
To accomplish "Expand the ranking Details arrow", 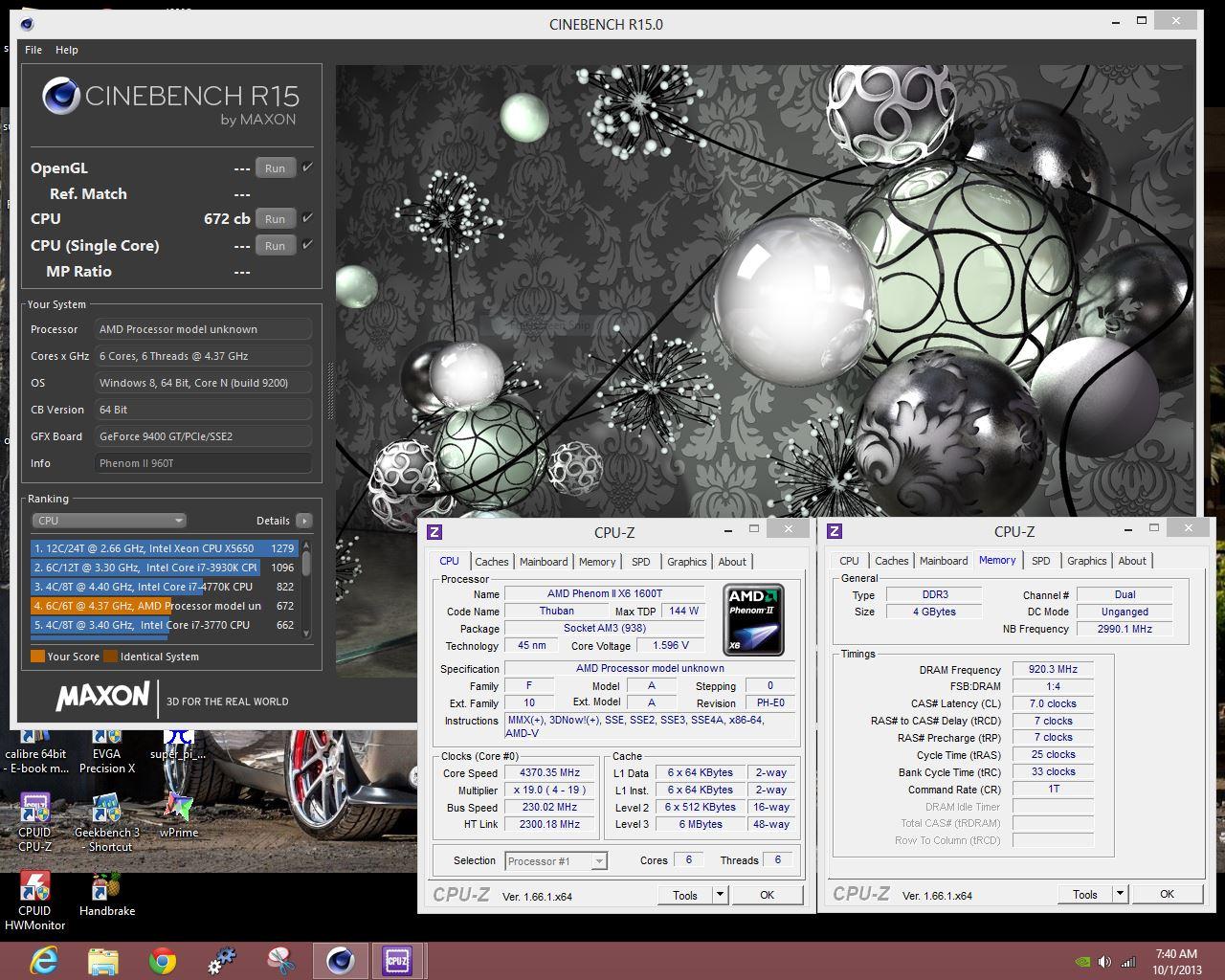I will click(303, 521).
